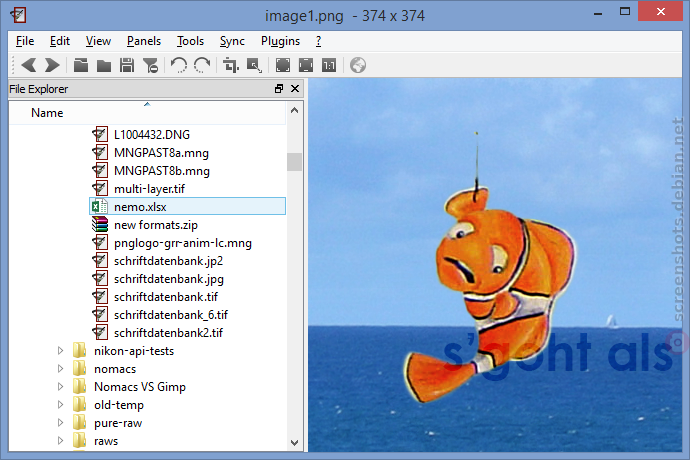Select file L1004432.DNG

[152, 134]
